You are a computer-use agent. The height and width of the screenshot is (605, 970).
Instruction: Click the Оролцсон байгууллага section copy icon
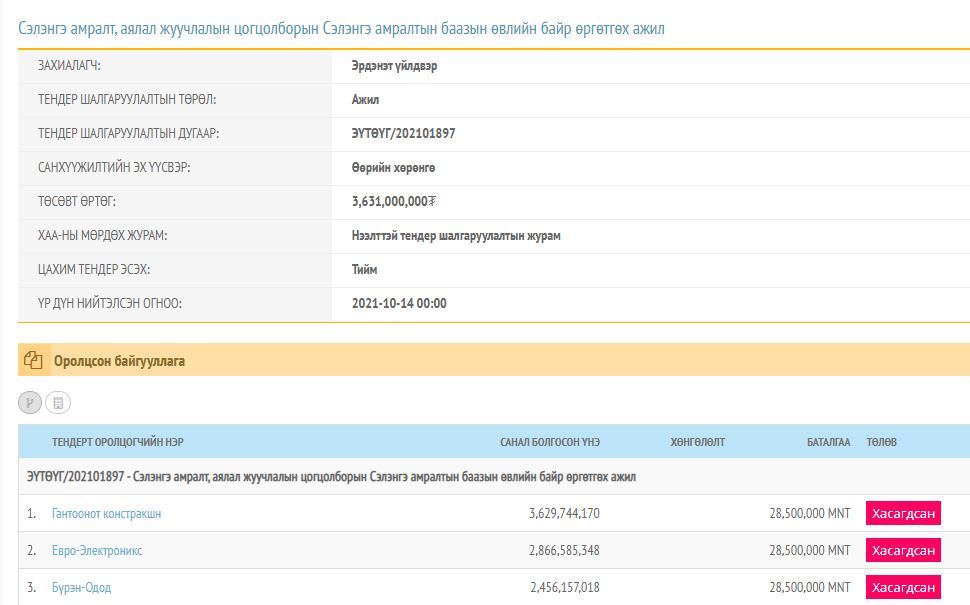click(x=33, y=360)
